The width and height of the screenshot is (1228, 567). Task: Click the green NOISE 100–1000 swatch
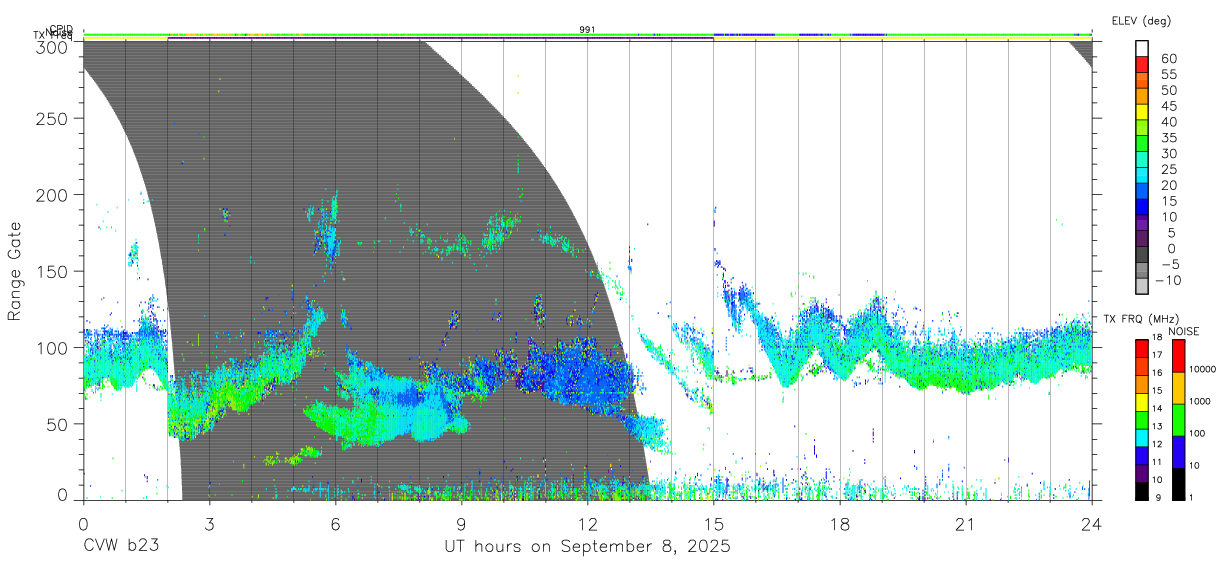(x=1177, y=419)
